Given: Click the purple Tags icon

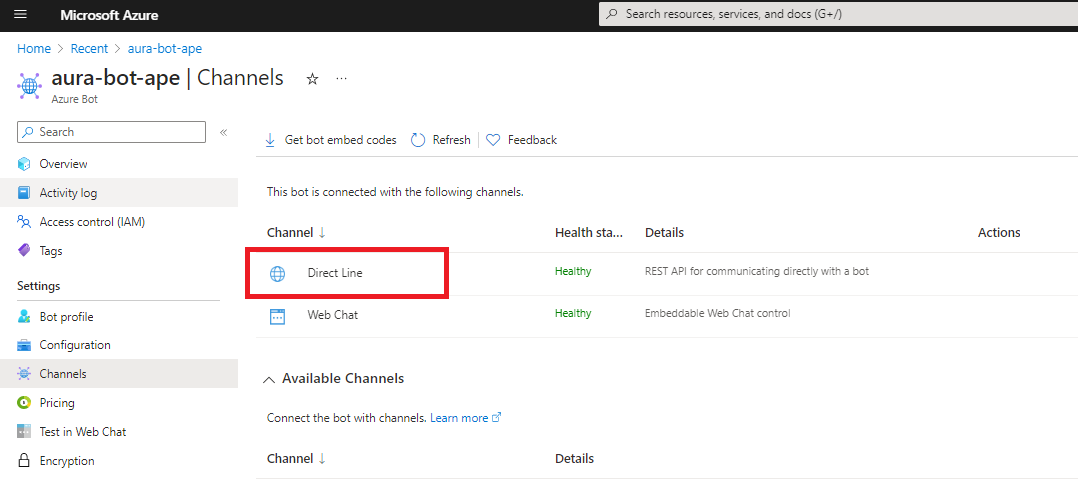Looking at the screenshot, I should [24, 250].
